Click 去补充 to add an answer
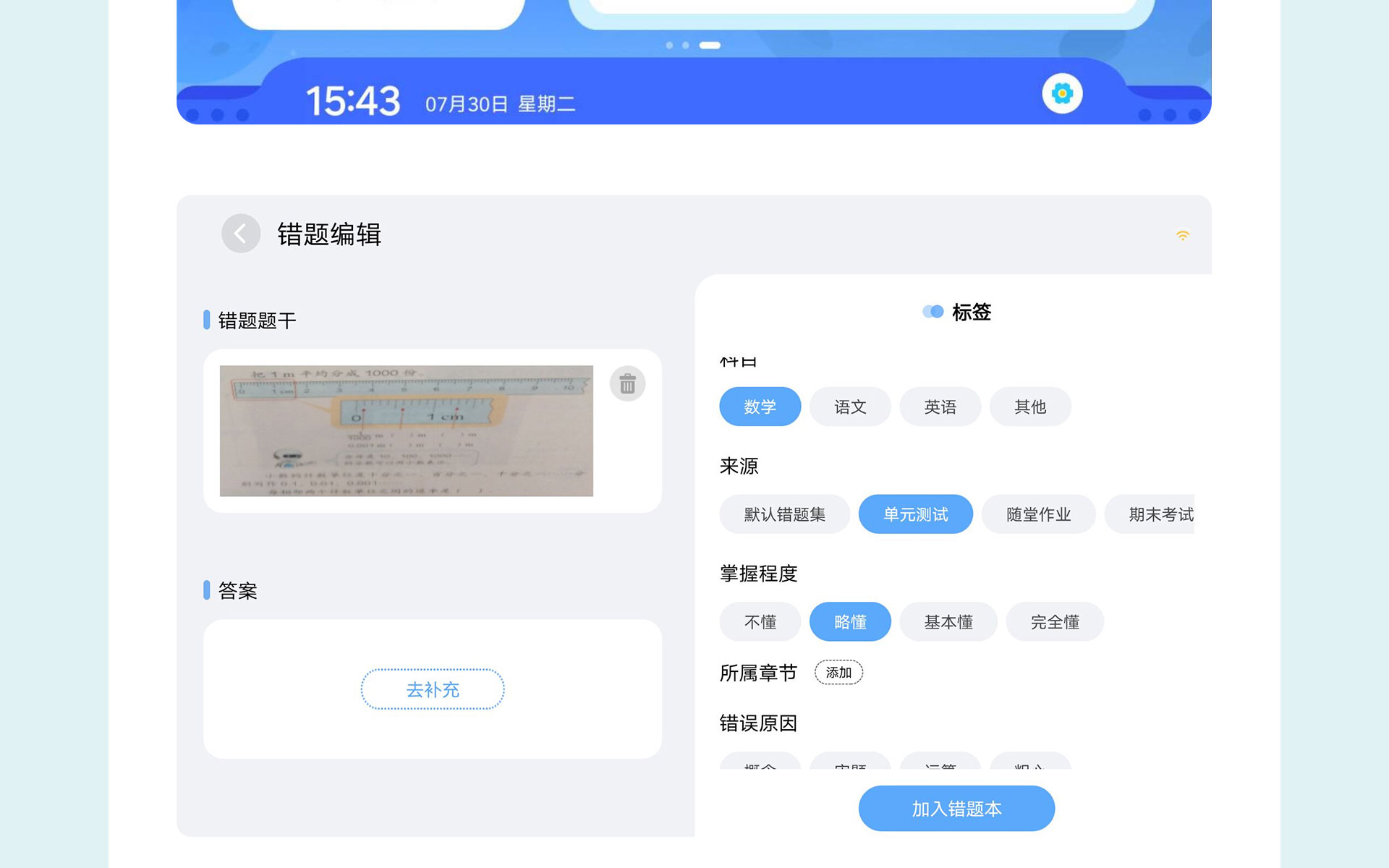Viewport: 1389px width, 868px height. 433,689
